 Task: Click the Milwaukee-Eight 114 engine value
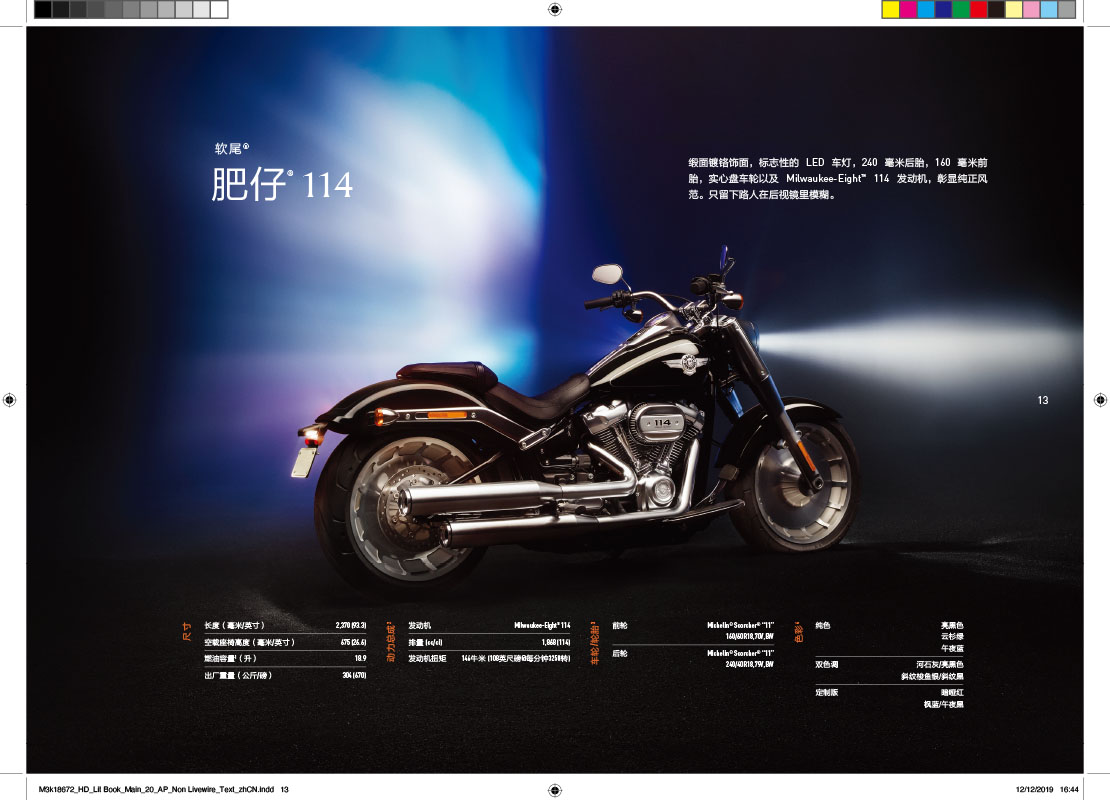(x=542, y=626)
